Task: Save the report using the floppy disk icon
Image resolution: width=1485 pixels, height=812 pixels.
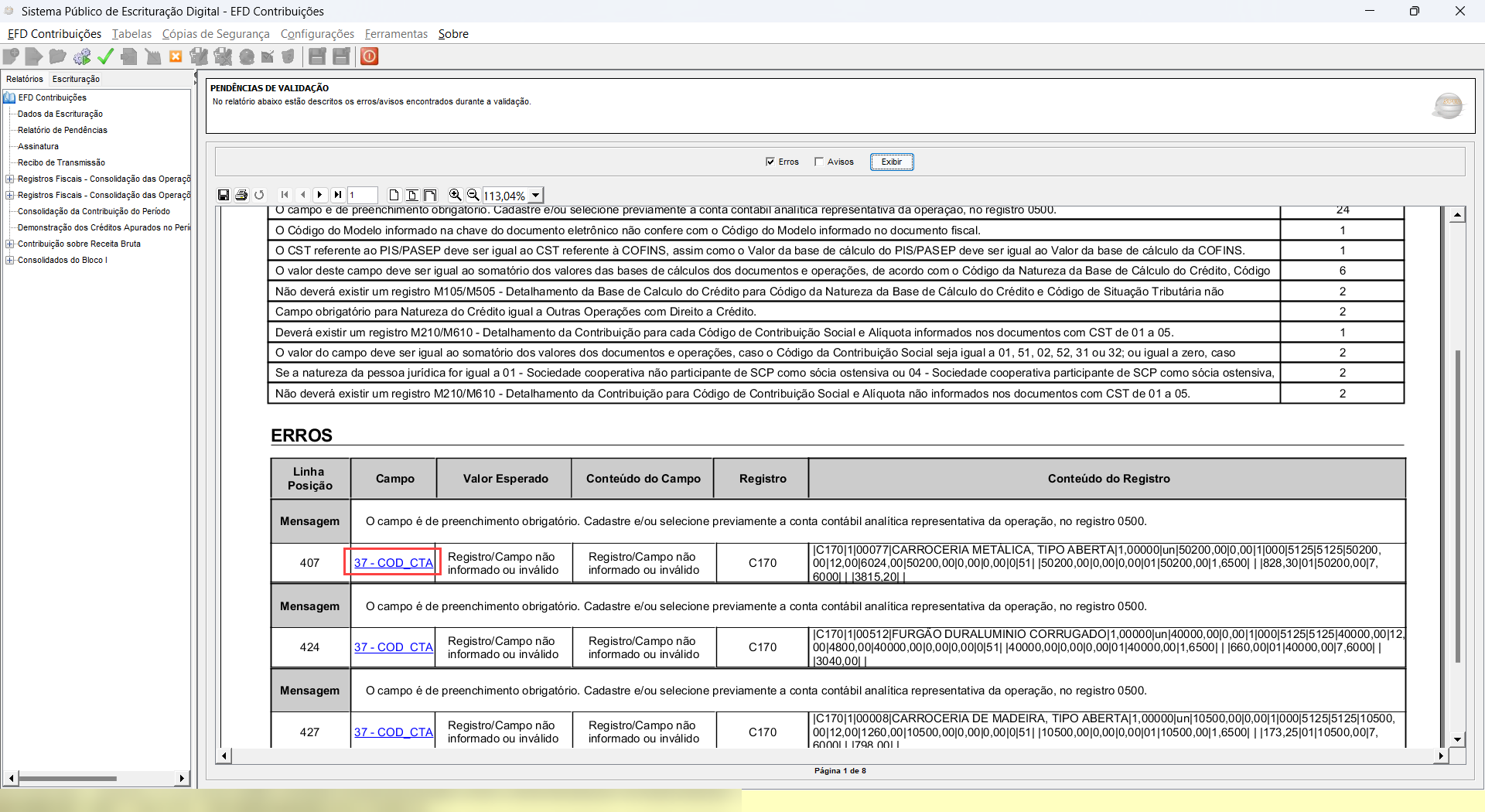Action: point(224,195)
